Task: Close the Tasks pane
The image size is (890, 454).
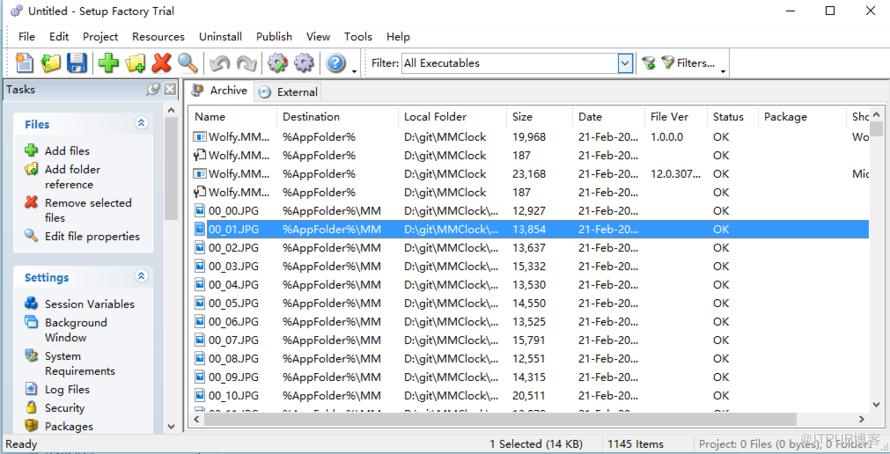Action: [x=170, y=89]
